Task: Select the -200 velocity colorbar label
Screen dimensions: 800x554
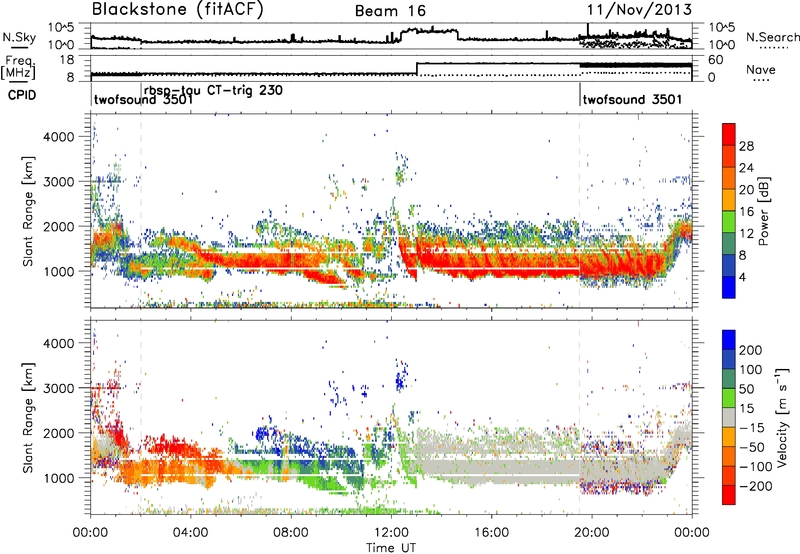Action: [755, 486]
